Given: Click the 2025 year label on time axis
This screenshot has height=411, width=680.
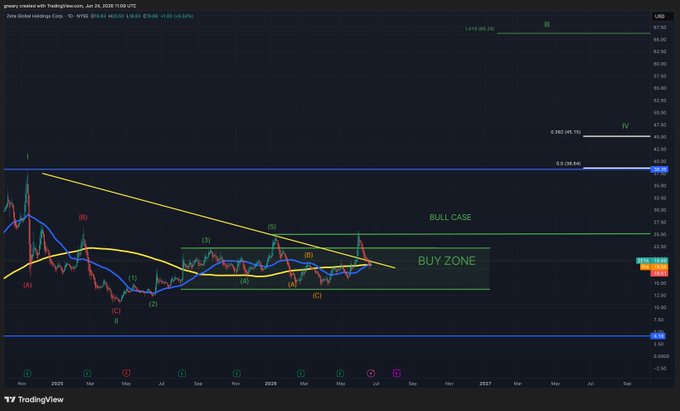Looking at the screenshot, I should pos(57,384).
